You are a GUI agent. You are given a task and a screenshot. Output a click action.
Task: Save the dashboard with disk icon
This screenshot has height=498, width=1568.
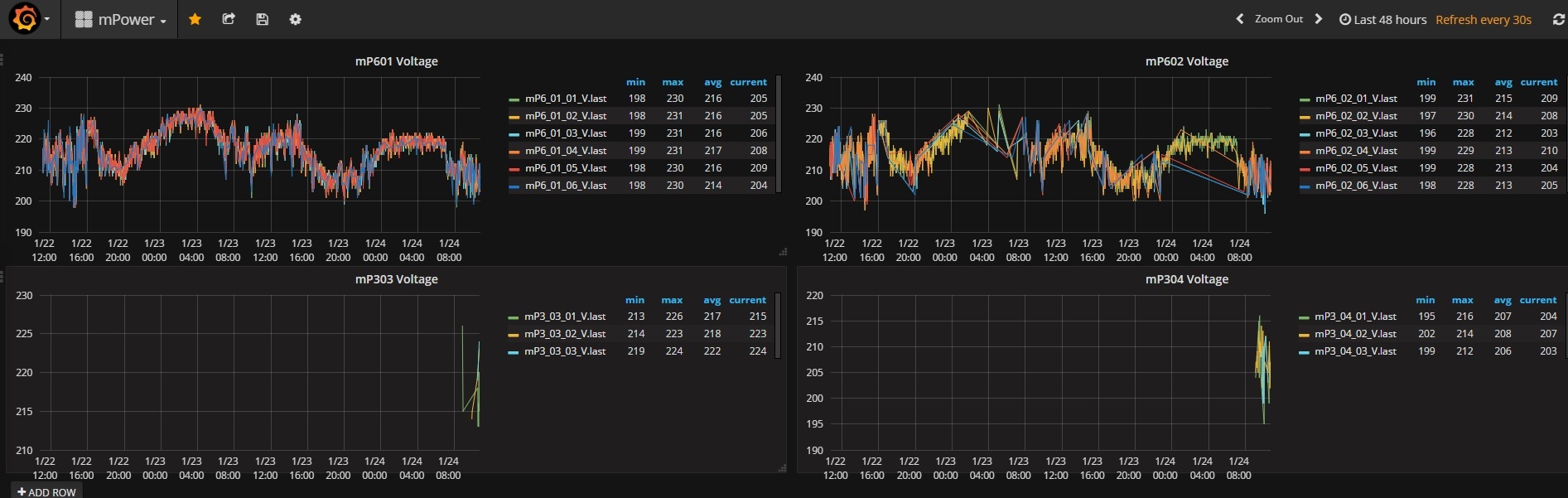[x=262, y=19]
